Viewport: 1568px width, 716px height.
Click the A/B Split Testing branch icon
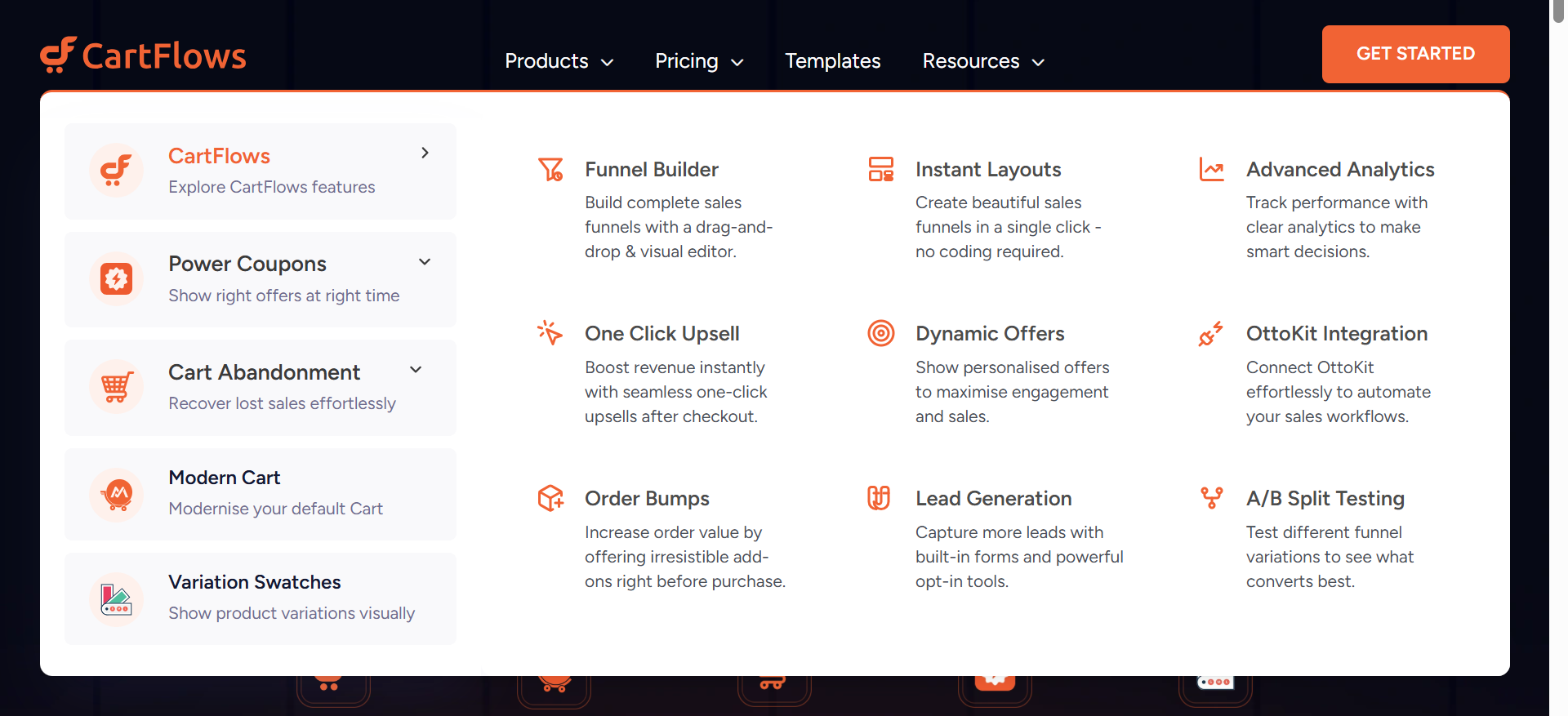pyautogui.click(x=1212, y=498)
